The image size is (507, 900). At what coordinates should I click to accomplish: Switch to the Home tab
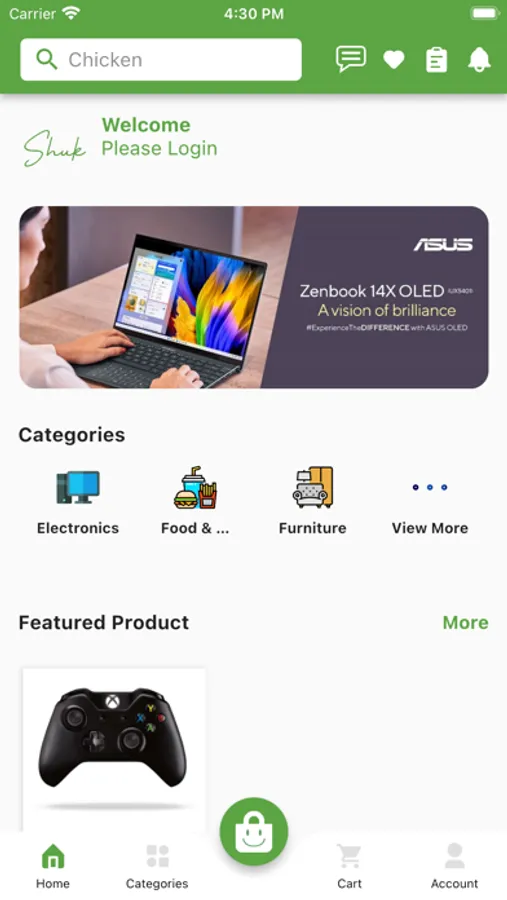click(53, 866)
